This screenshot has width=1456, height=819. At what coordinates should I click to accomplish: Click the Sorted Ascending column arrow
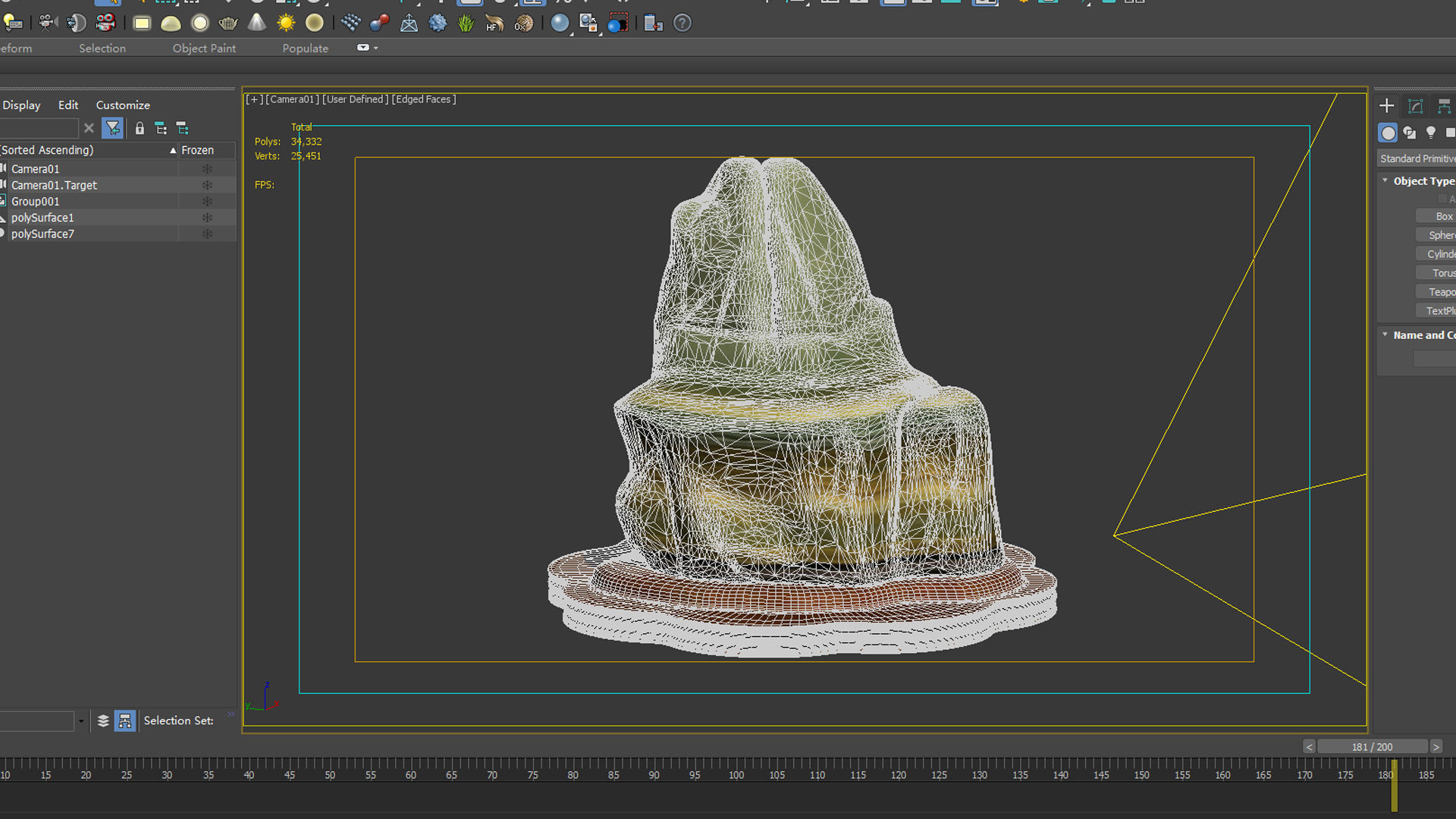(173, 150)
